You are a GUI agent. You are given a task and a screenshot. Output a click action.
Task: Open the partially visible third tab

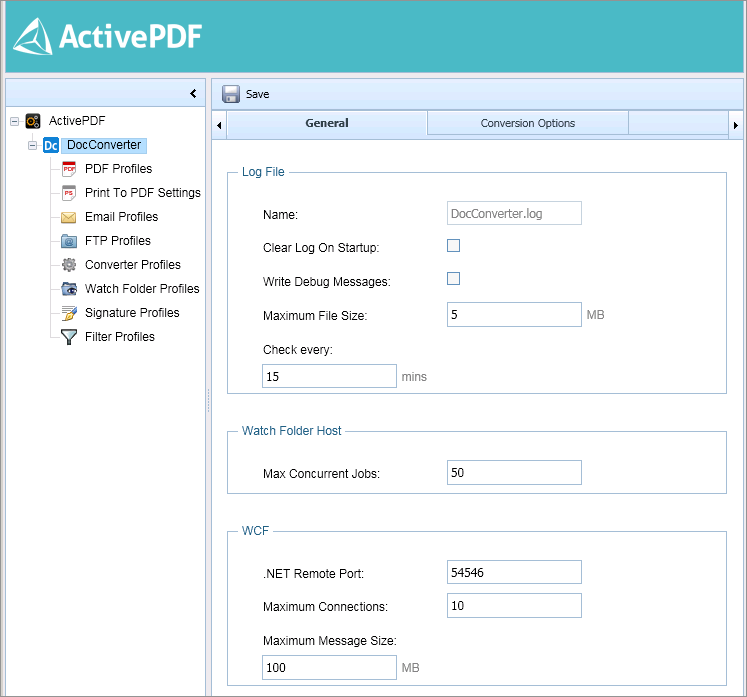click(x=678, y=123)
